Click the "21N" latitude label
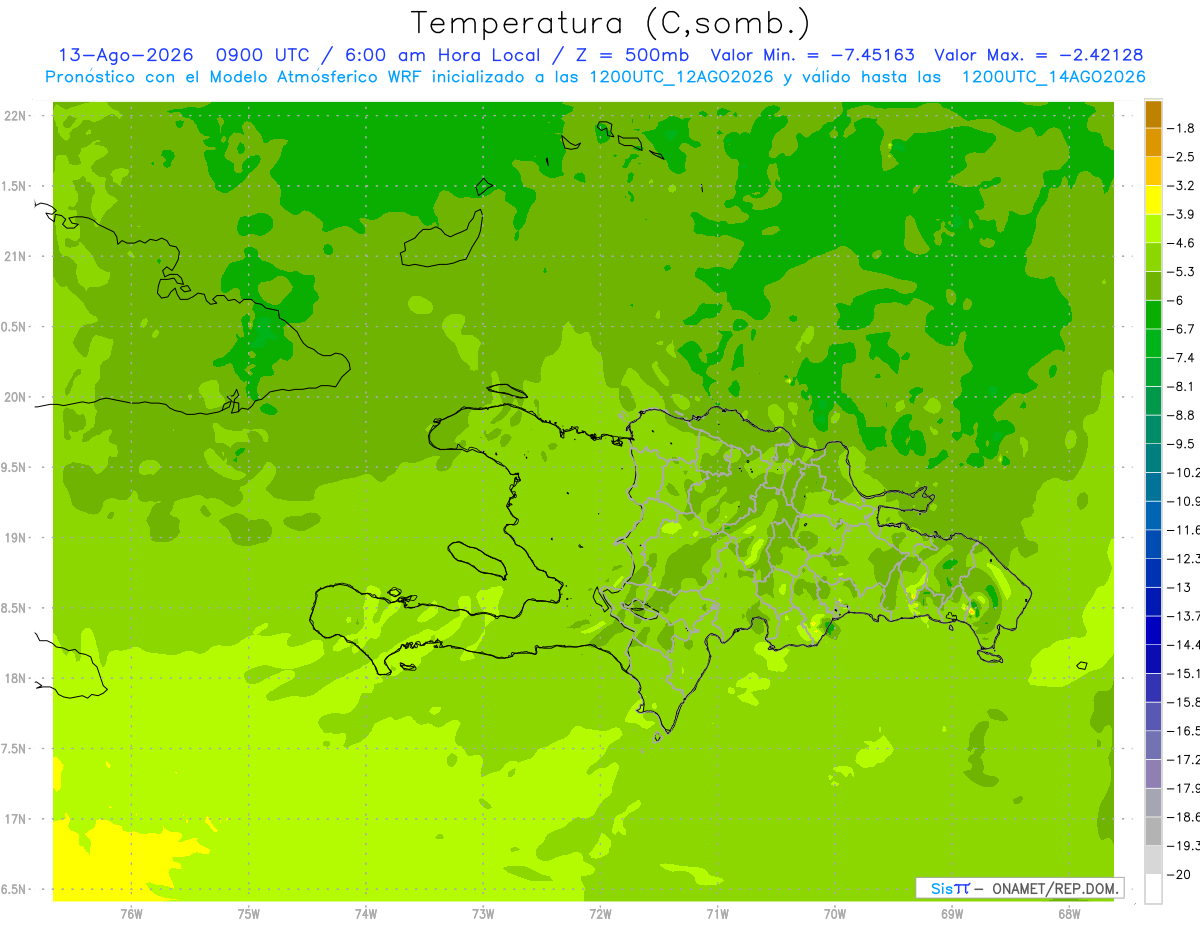Screen dimensions: 1200x927 (16, 256)
